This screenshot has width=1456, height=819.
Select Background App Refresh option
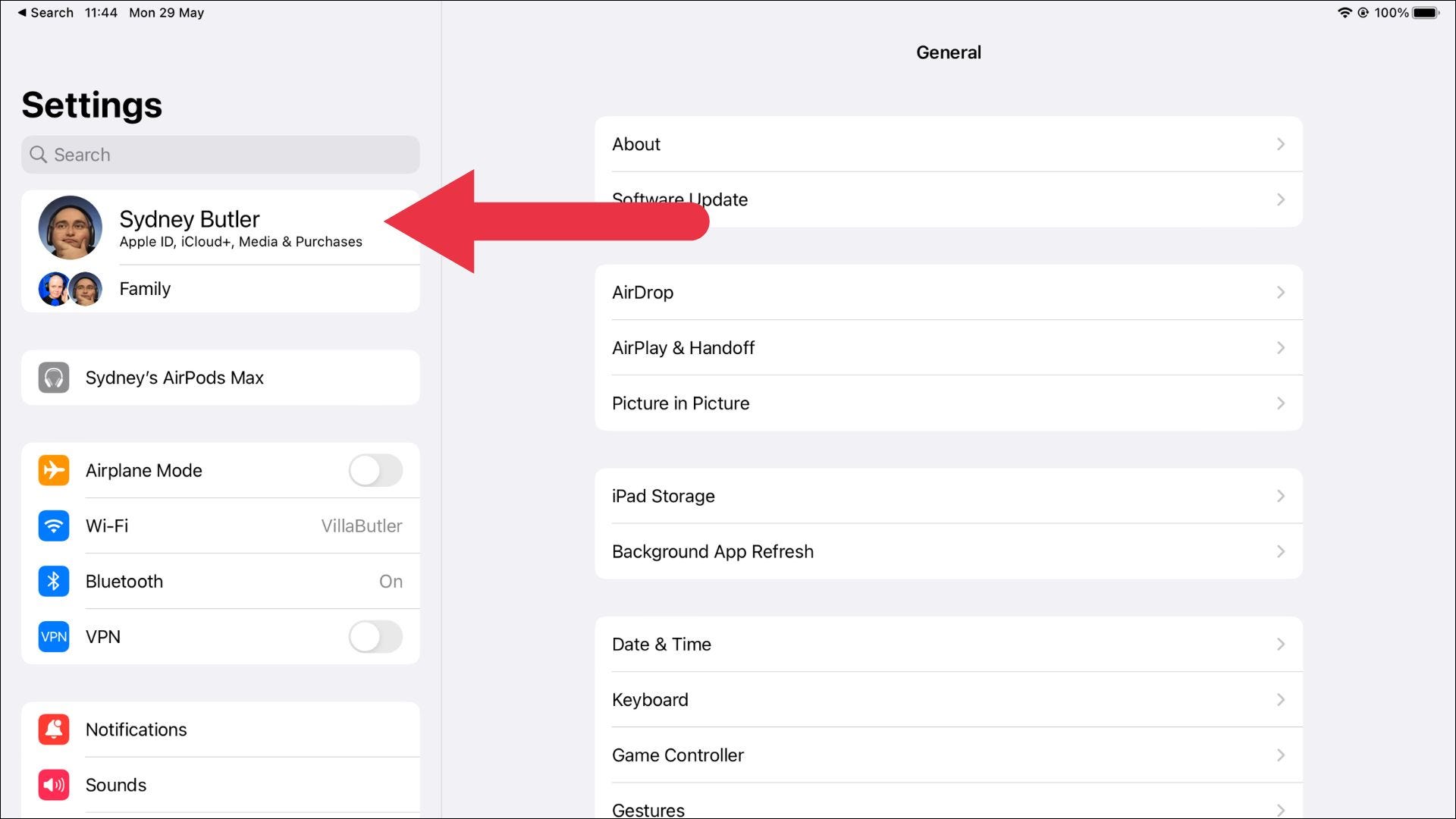click(x=948, y=551)
